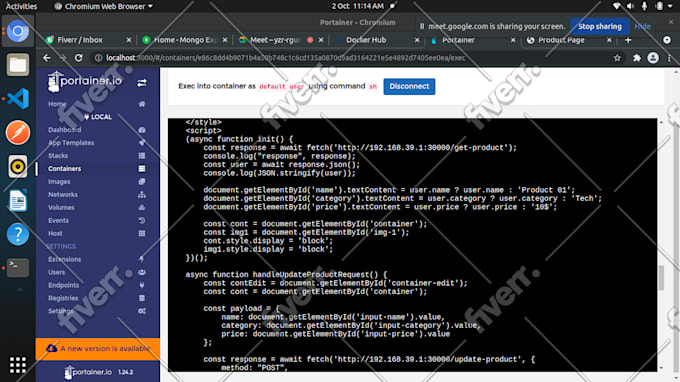Click the plug icon beside Endpoints
This screenshot has width=680, height=382.
pos(142,285)
